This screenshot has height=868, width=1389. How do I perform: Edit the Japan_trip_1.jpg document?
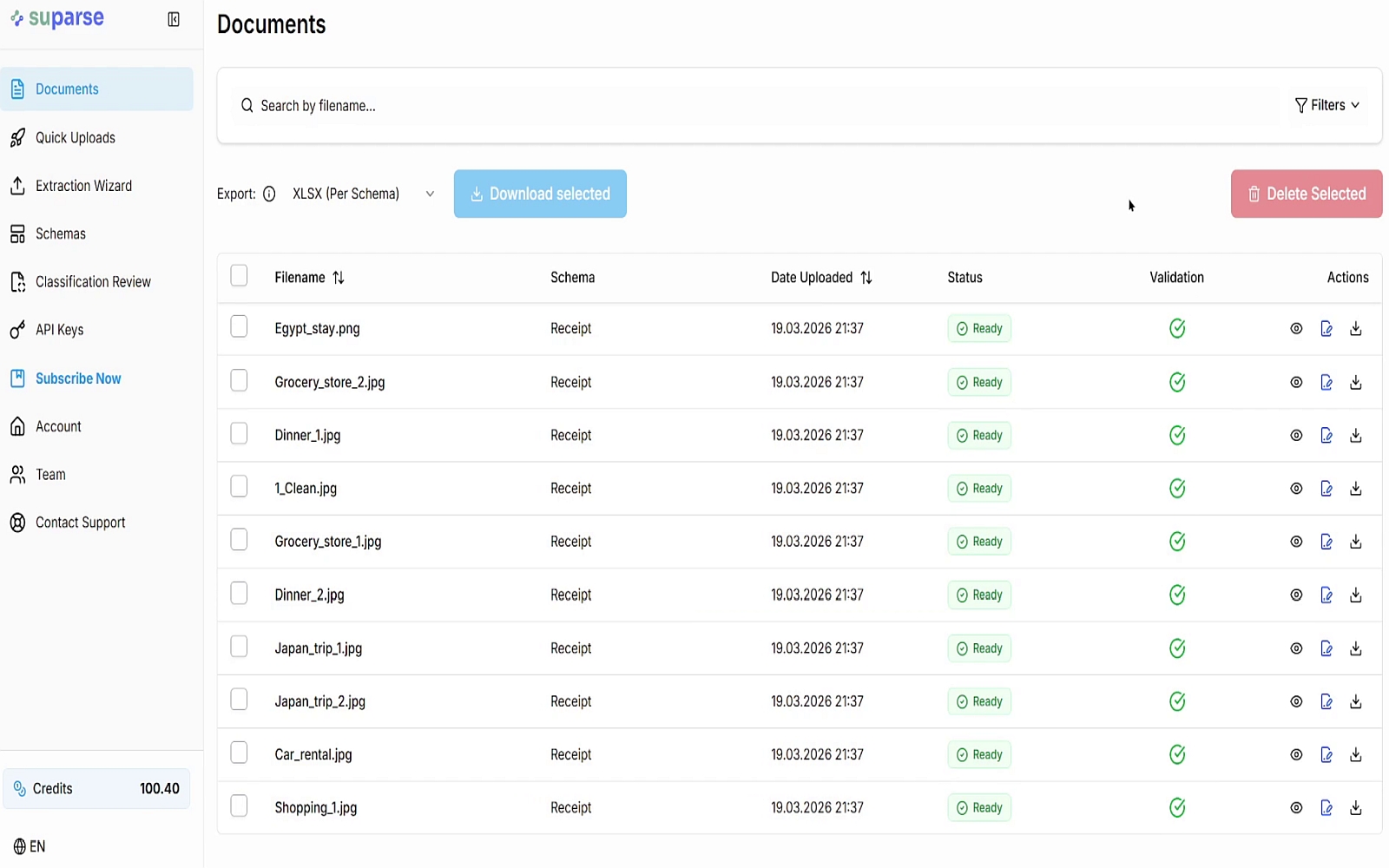tap(1326, 648)
